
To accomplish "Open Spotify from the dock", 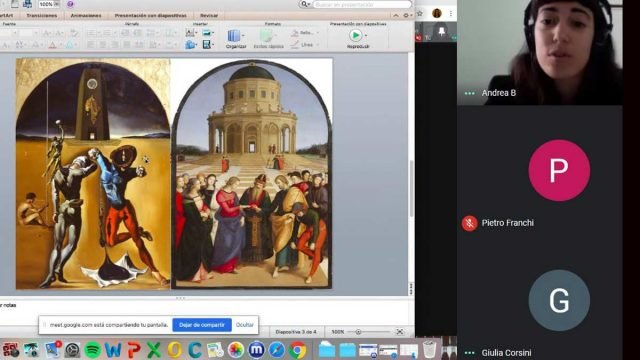I will coord(93,350).
